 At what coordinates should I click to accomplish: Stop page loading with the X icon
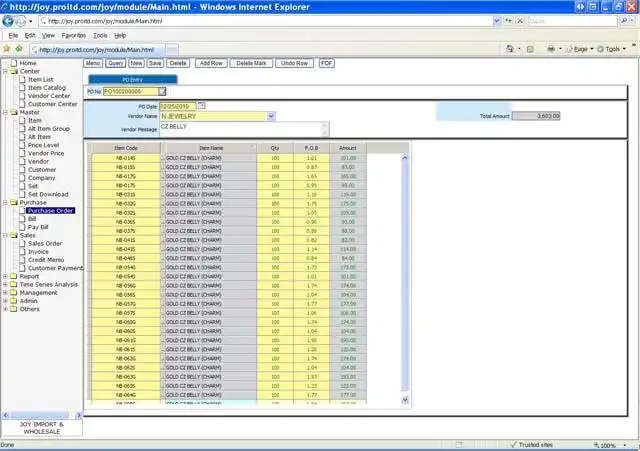520,21
